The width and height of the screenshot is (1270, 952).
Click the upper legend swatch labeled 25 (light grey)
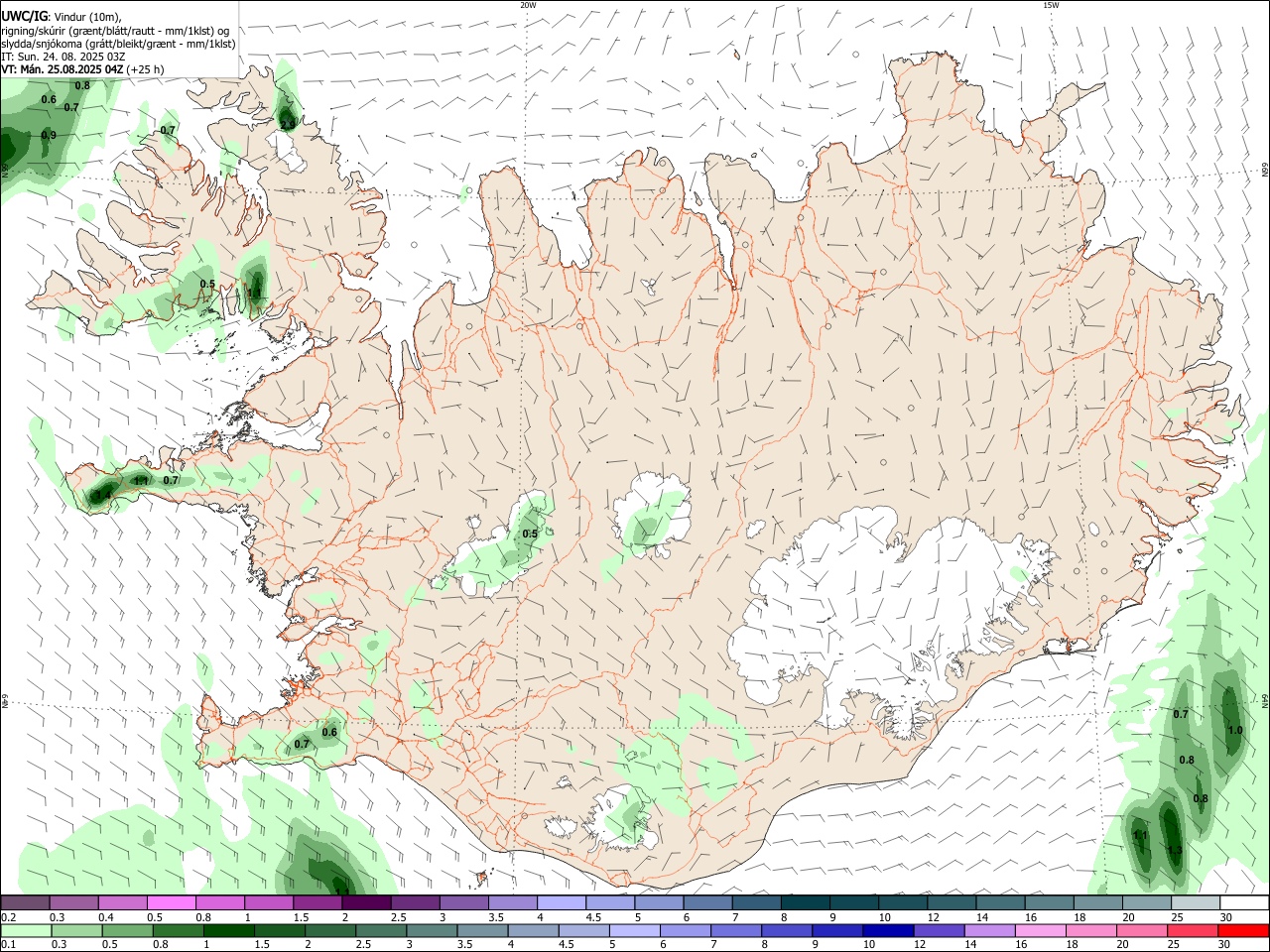tap(1196, 902)
